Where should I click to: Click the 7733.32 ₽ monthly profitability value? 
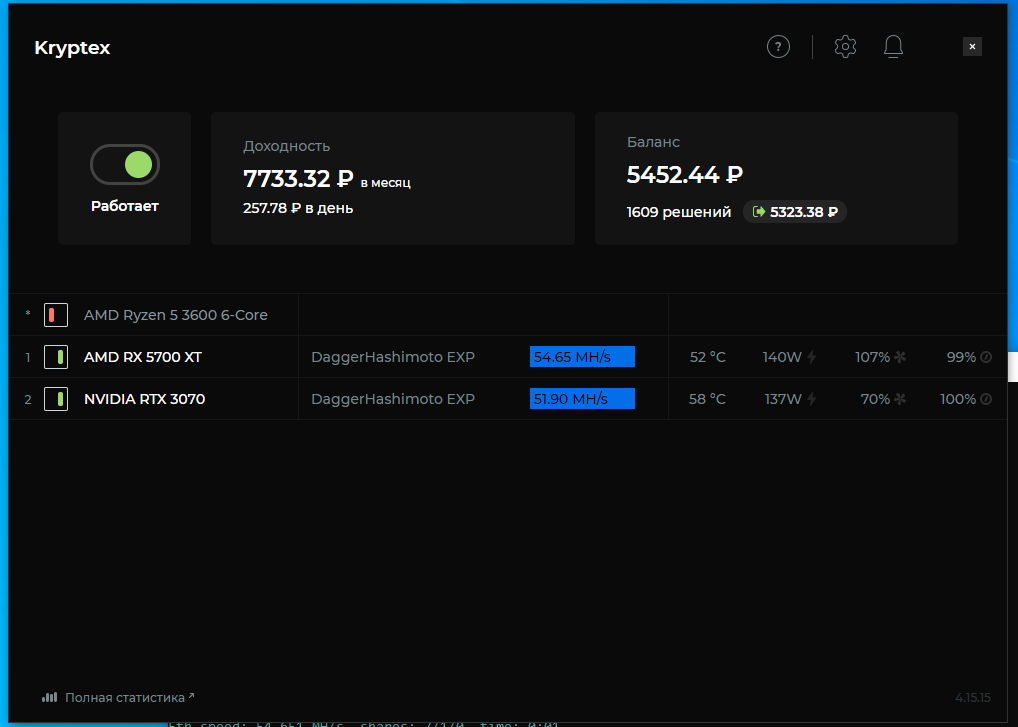pyautogui.click(x=298, y=179)
